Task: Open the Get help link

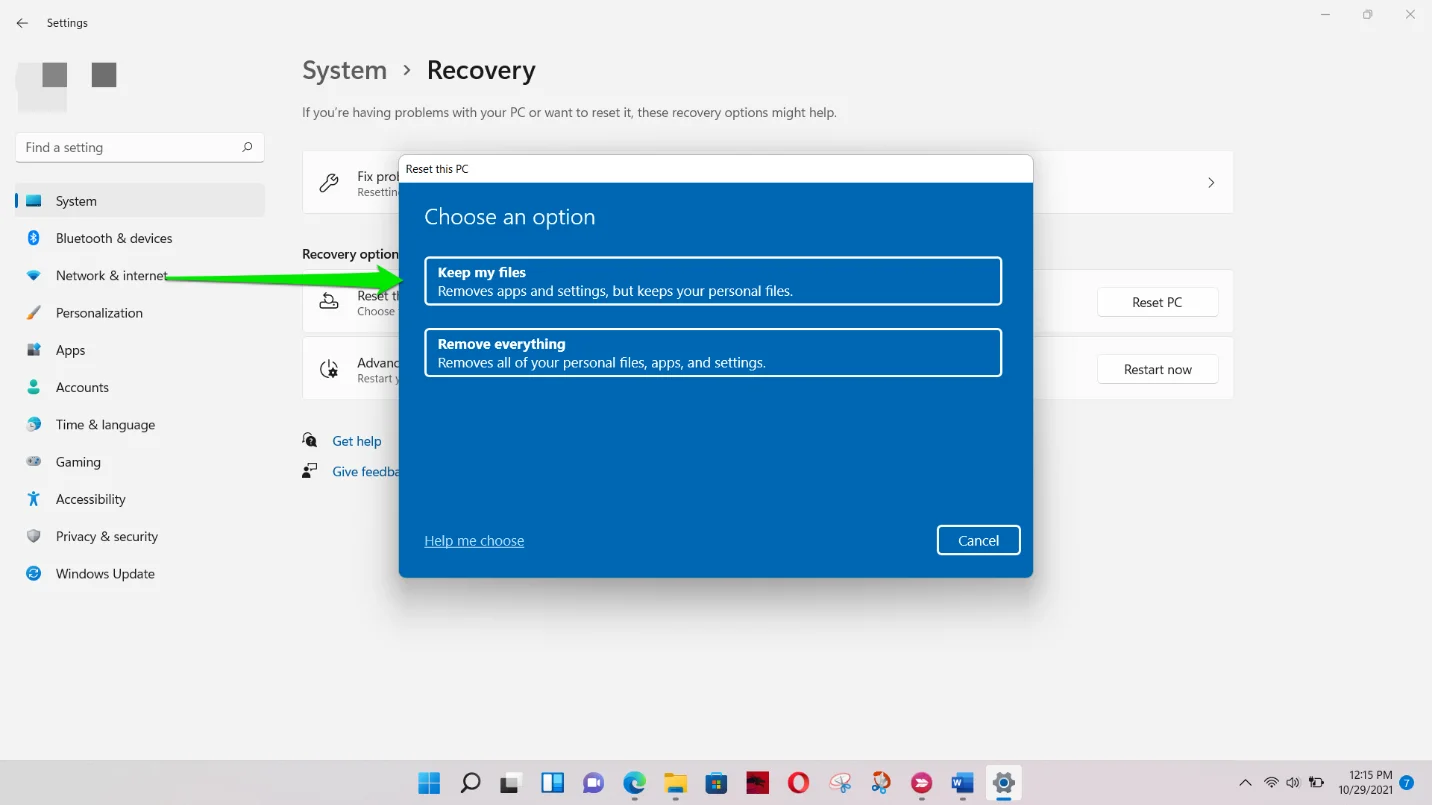Action: coord(357,441)
